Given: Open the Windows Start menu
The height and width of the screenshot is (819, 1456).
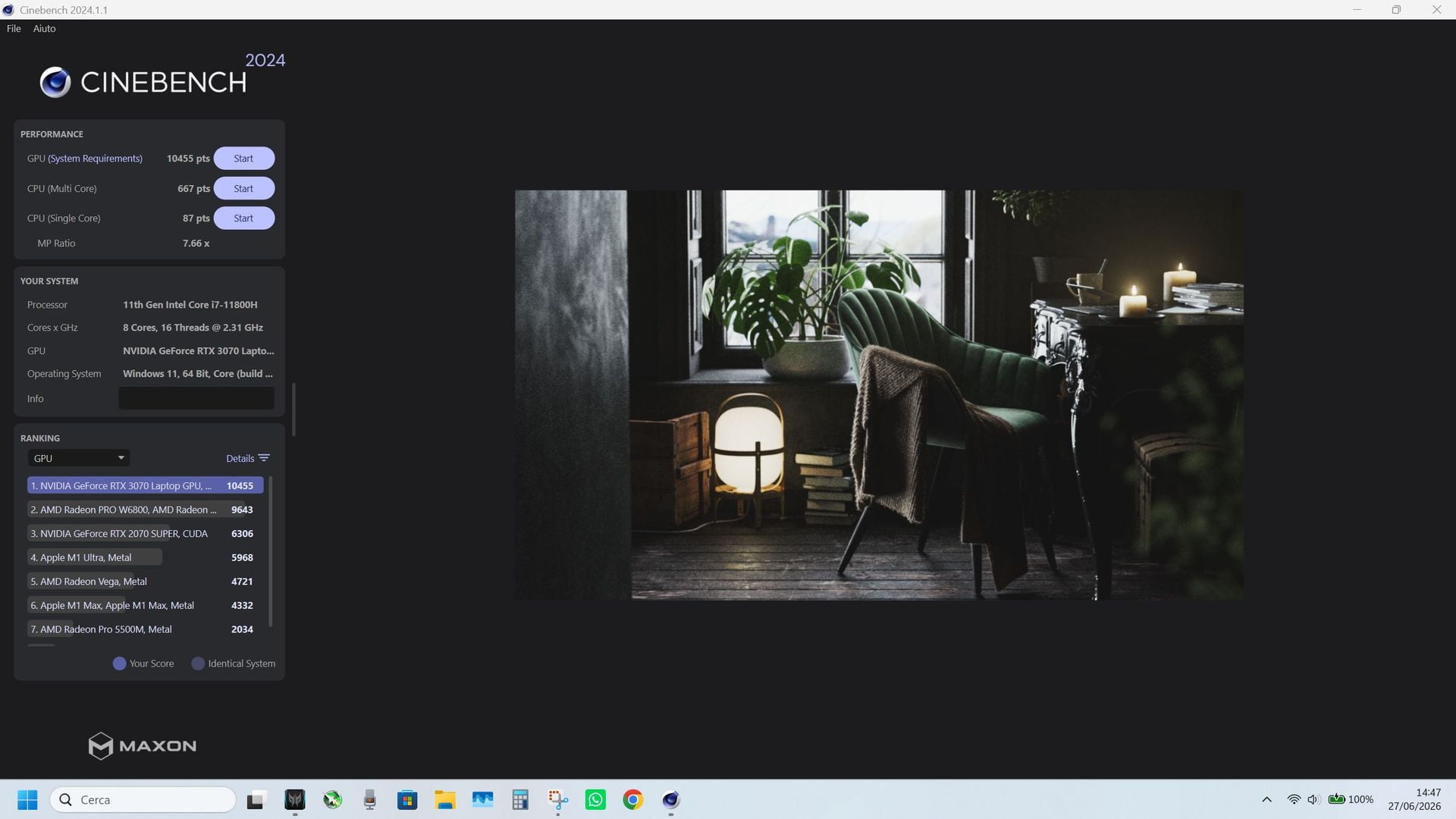Looking at the screenshot, I should tap(27, 800).
